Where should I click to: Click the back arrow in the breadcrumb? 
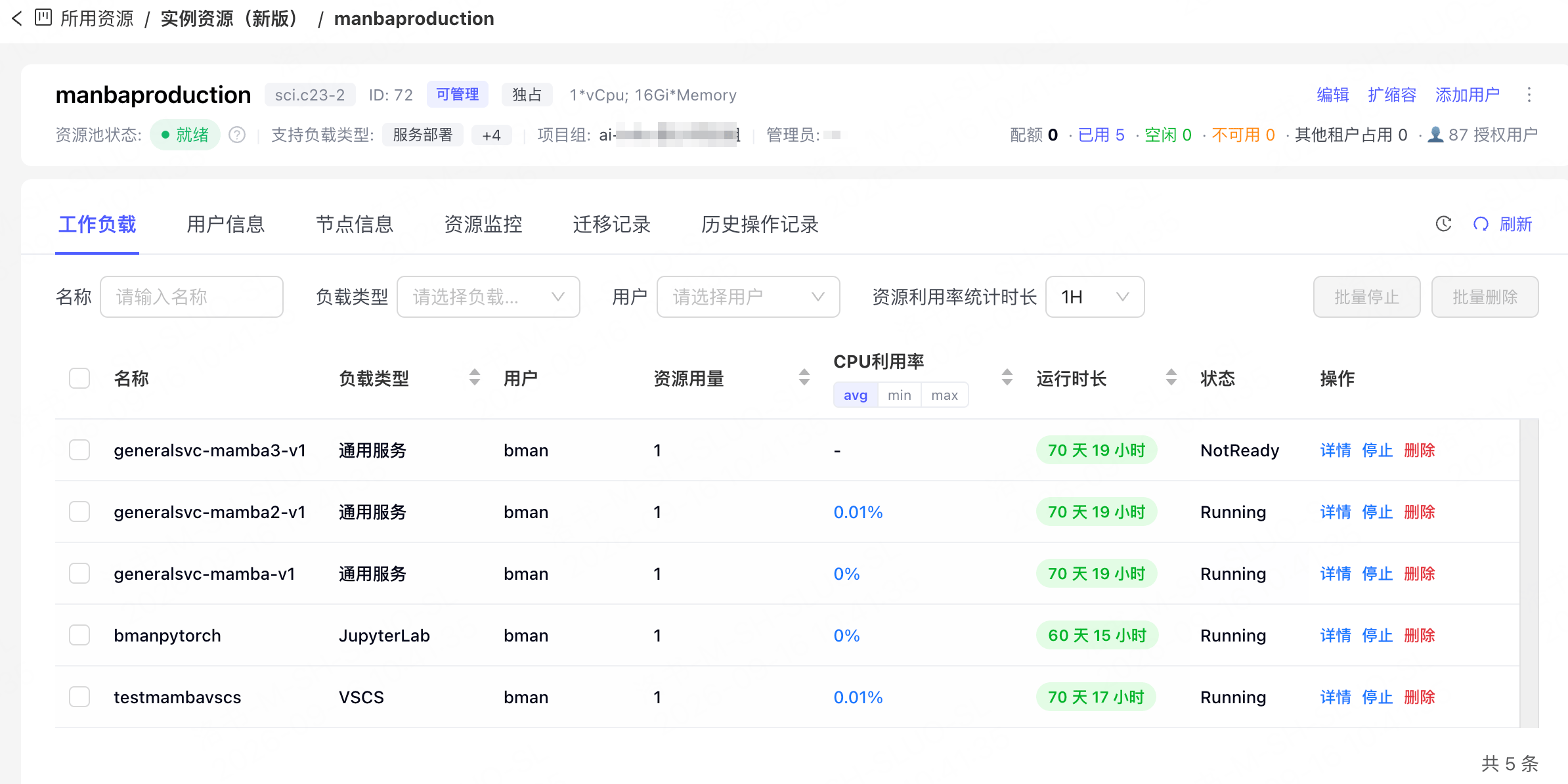[x=17, y=18]
